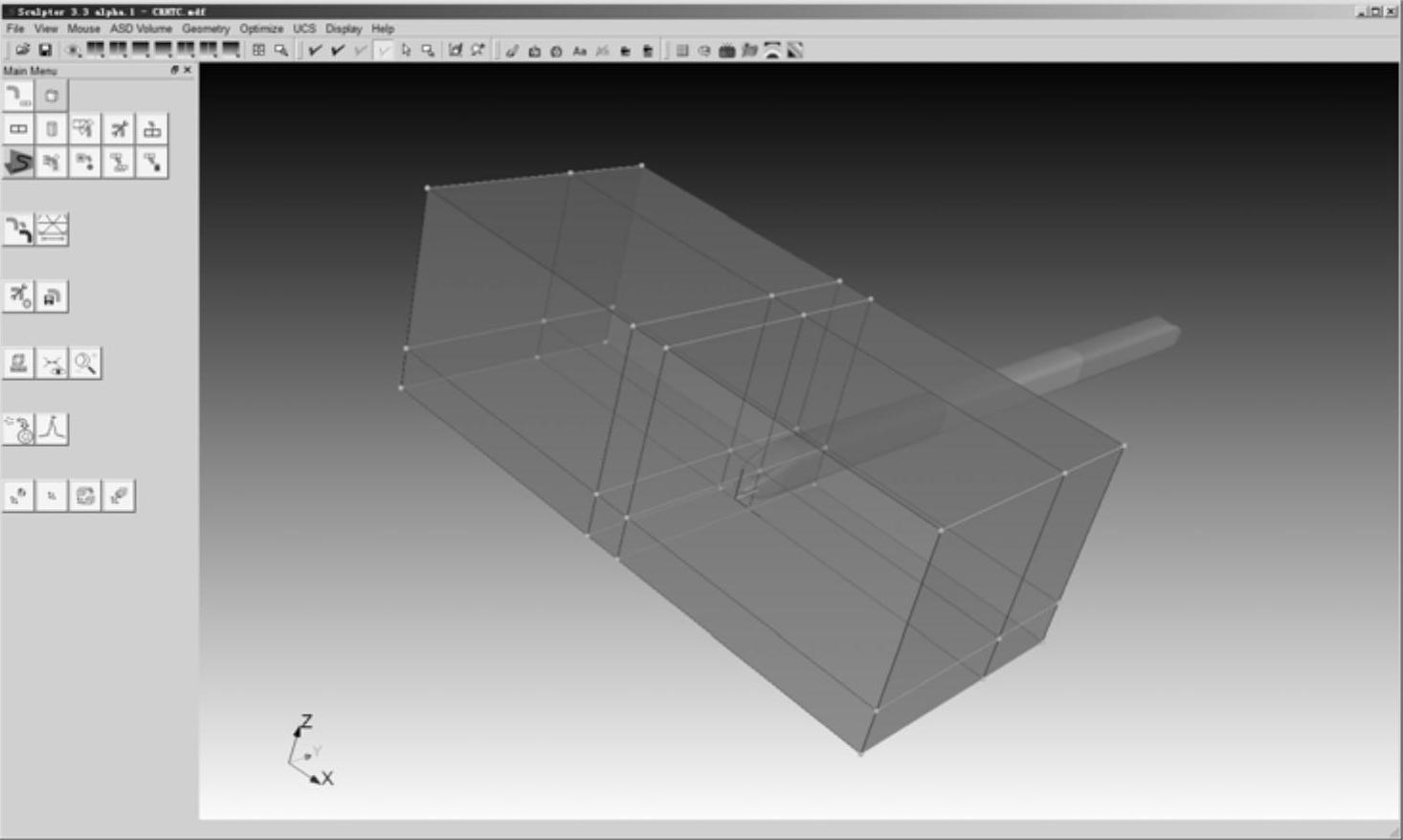
Task: Click the pipe icon atop the Main Menu
Action: [18, 96]
